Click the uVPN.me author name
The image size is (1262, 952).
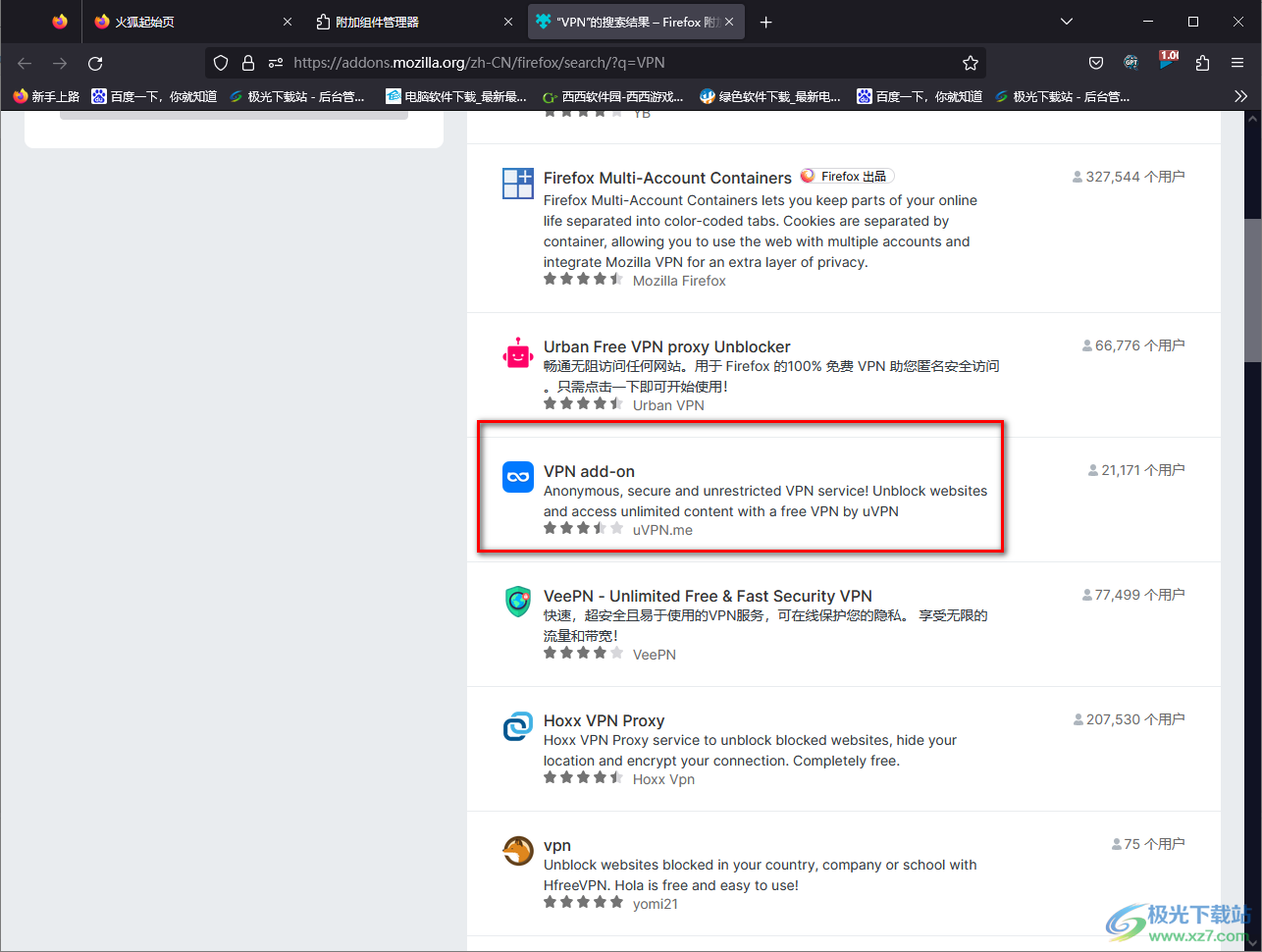coord(662,530)
